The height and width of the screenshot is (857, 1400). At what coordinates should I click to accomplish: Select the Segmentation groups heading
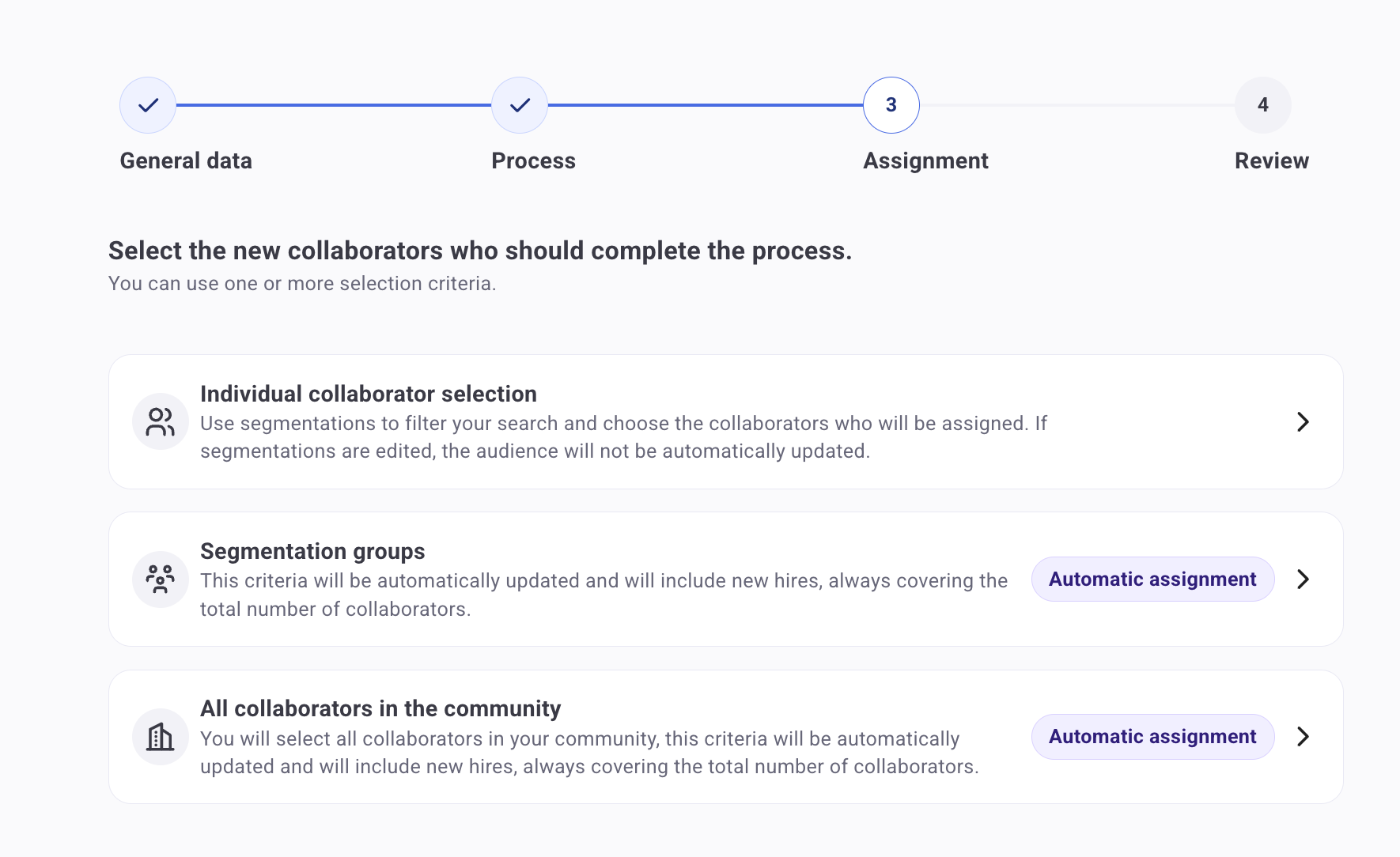[312, 551]
